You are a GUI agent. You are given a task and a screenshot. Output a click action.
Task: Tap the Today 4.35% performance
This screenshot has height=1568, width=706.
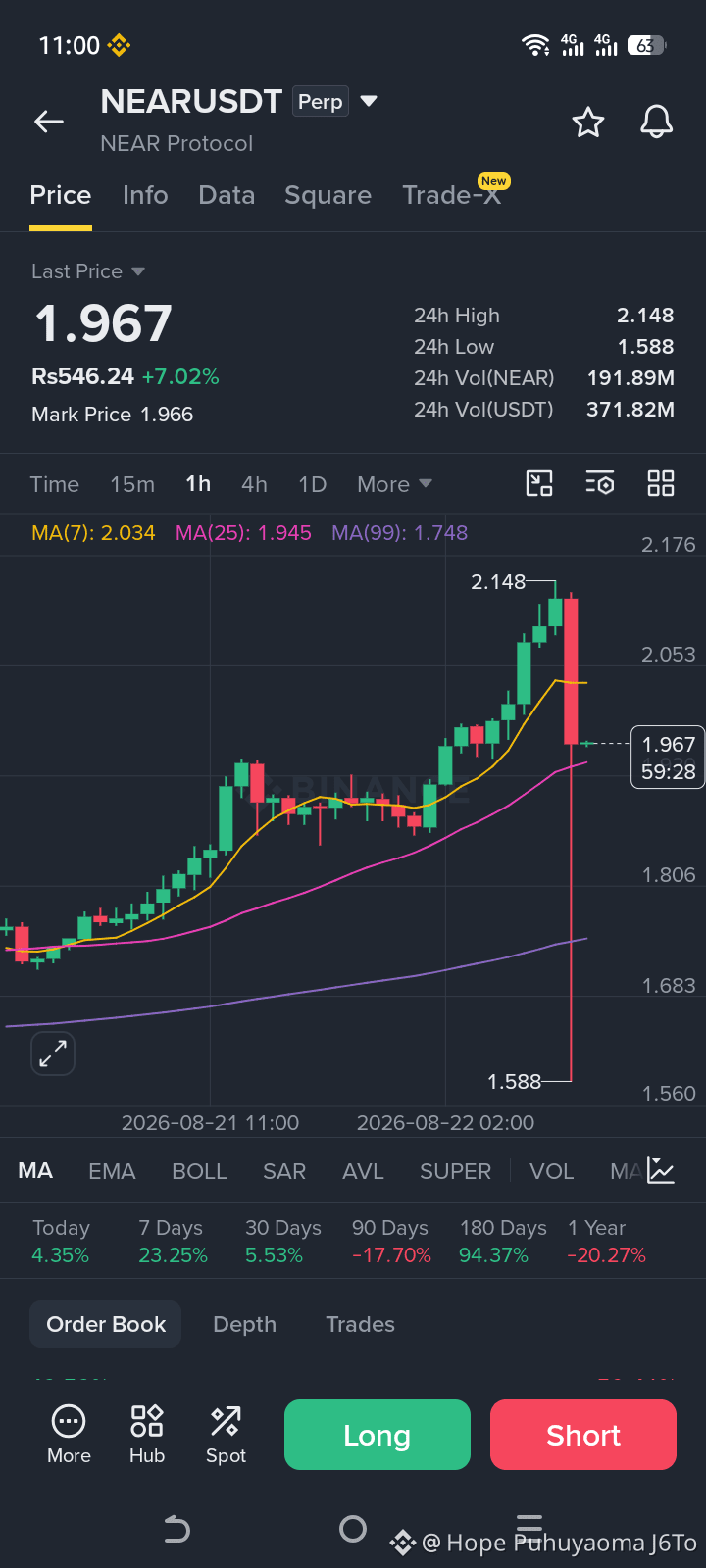[x=61, y=1242]
